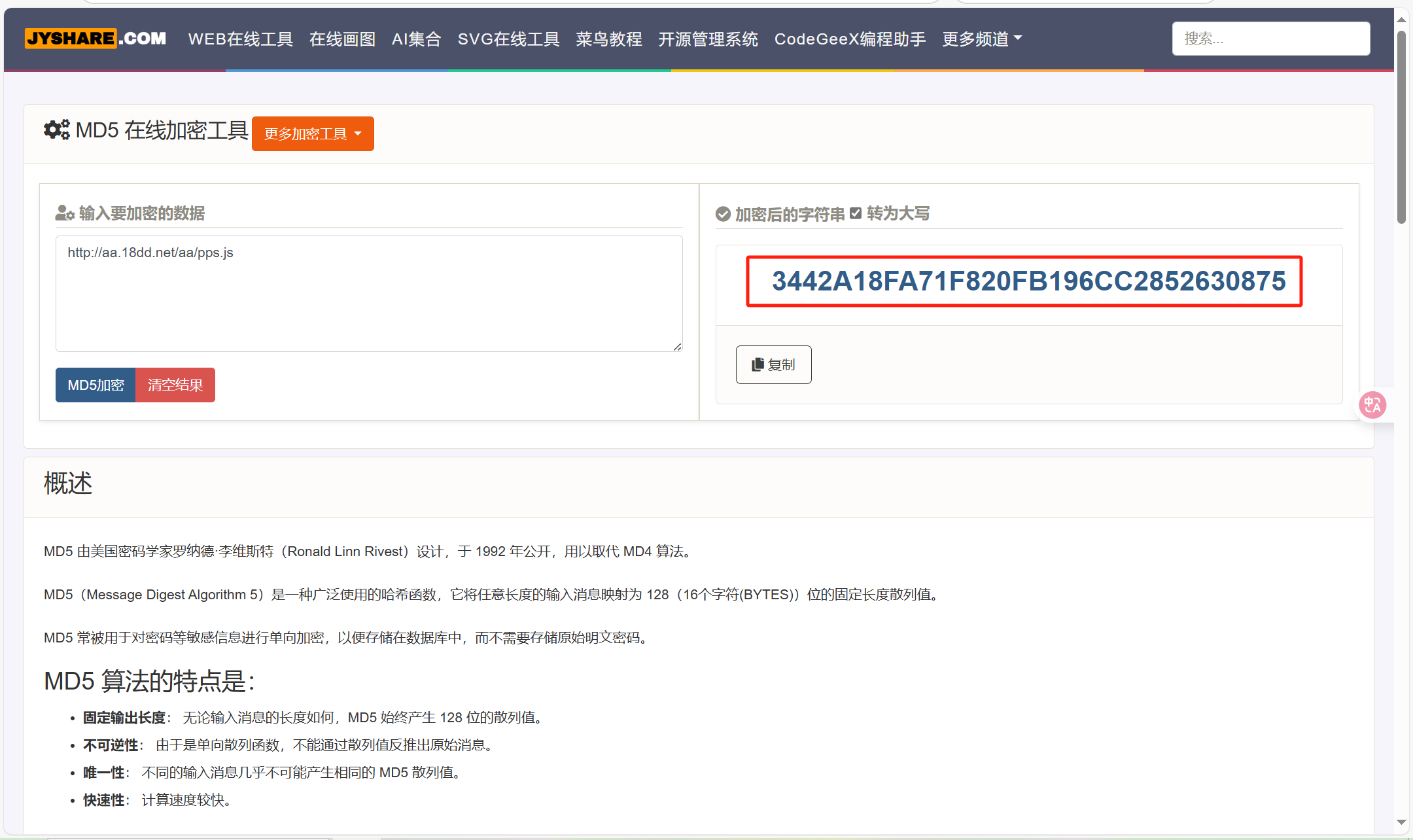This screenshot has height=840, width=1413.
Task: Open CodeGeeX编程助手 link
Action: [x=850, y=39]
